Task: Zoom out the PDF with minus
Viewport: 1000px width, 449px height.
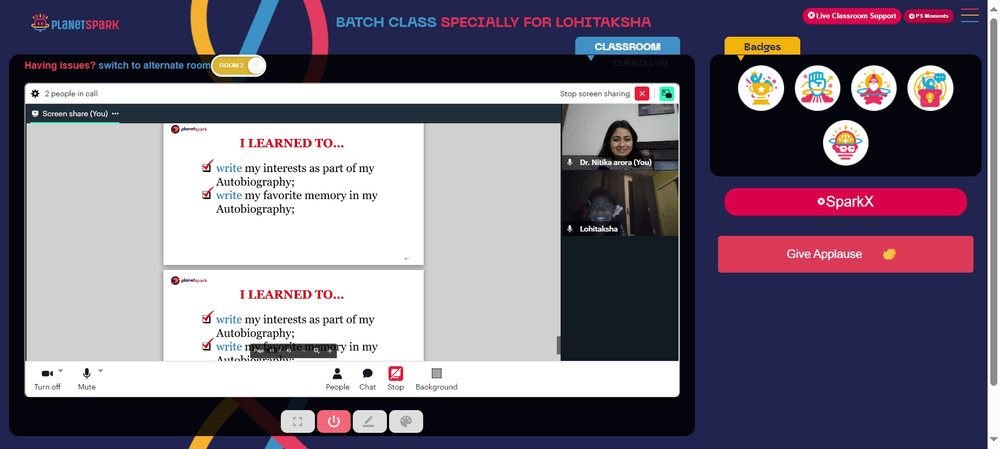Action: pyautogui.click(x=303, y=350)
